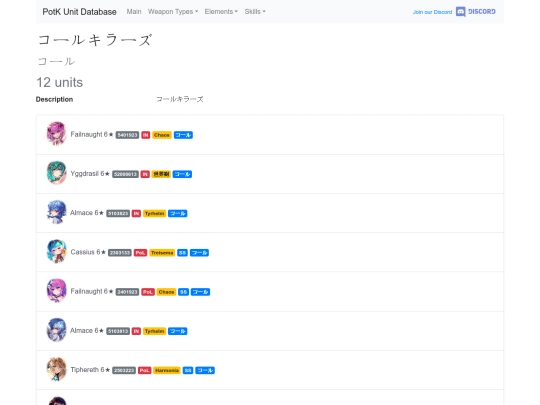Click the 2303133 ID badge
The width and height of the screenshot is (540, 405).
pos(120,253)
